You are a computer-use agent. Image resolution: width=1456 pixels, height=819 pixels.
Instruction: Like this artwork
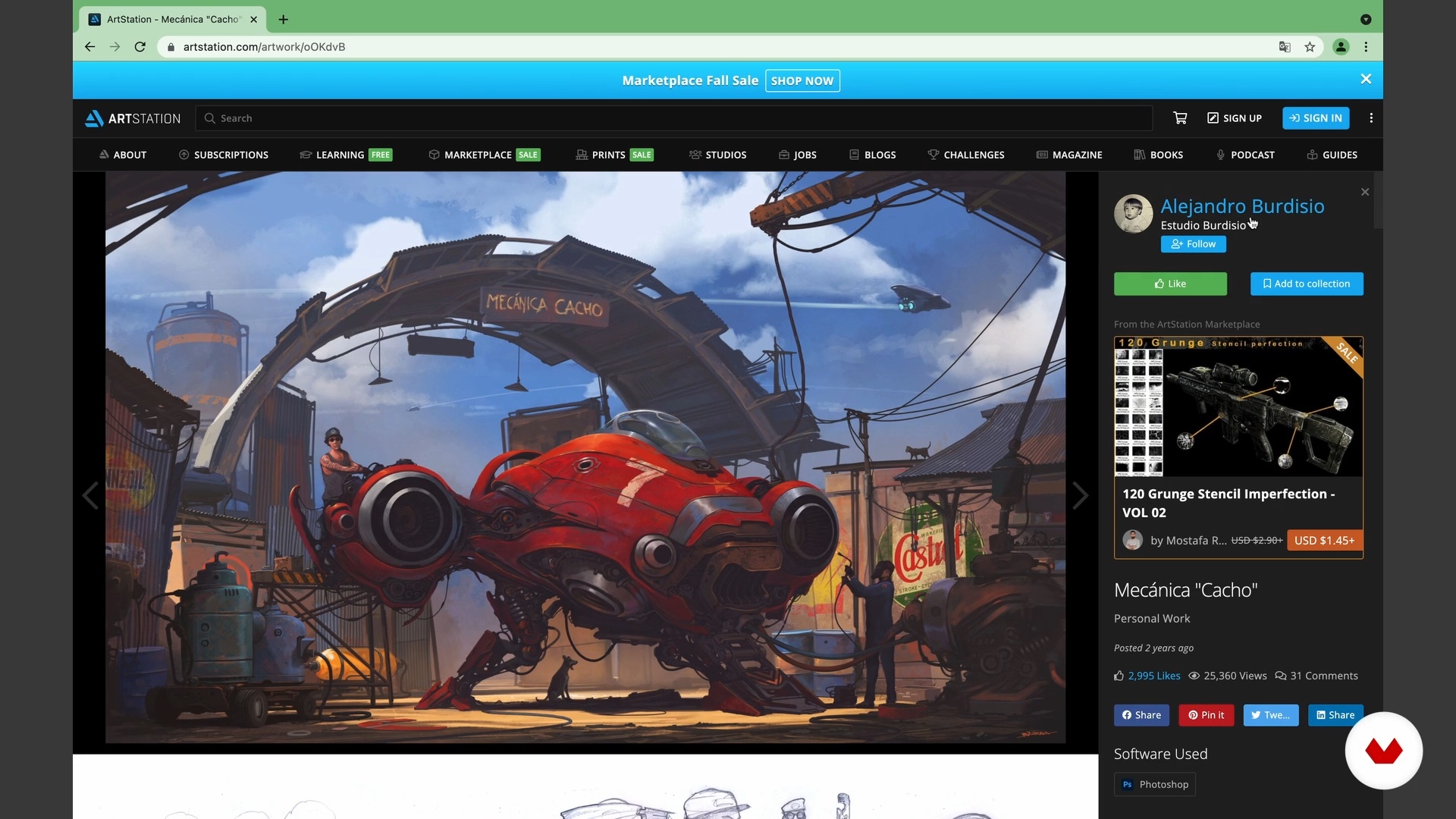tap(1170, 284)
